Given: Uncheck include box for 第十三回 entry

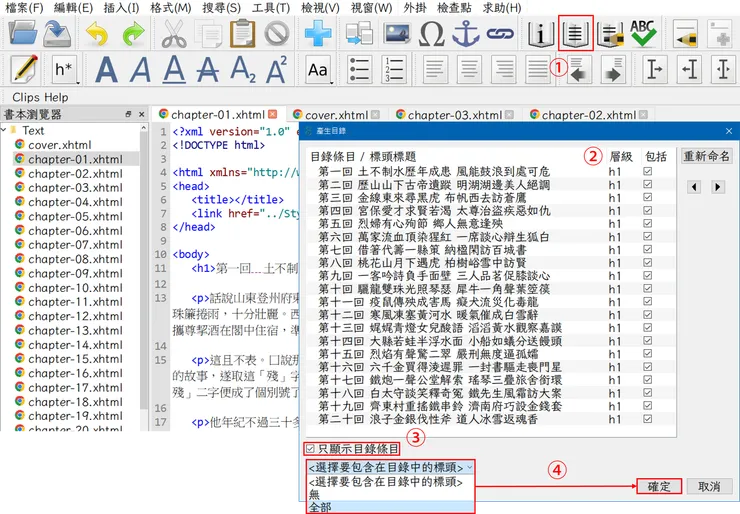Looking at the screenshot, I should (648, 328).
